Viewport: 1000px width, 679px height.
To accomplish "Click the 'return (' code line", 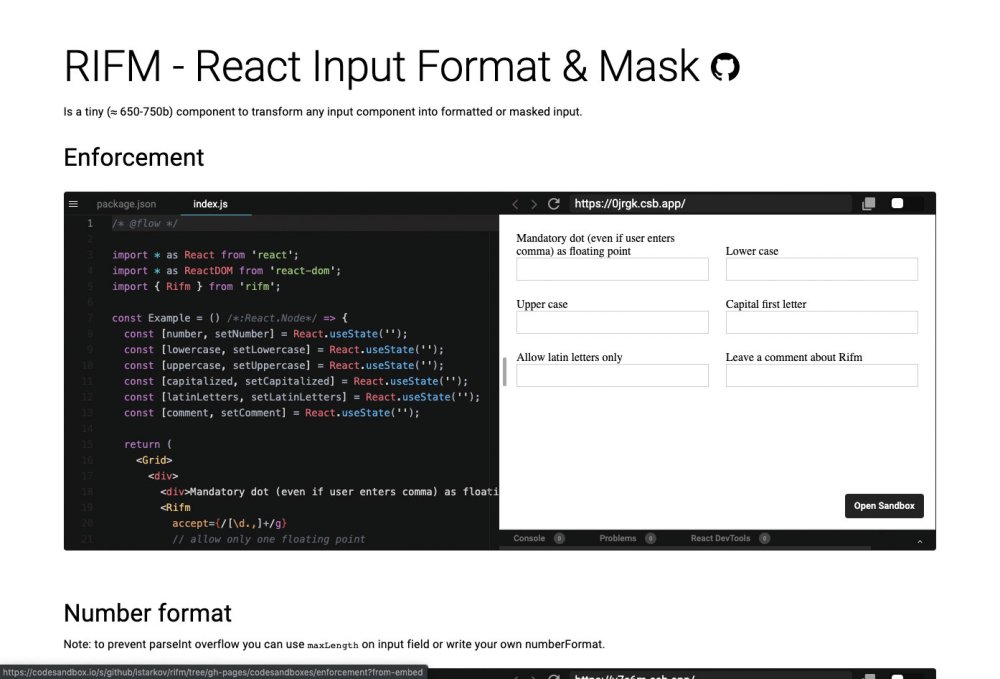I will point(148,444).
